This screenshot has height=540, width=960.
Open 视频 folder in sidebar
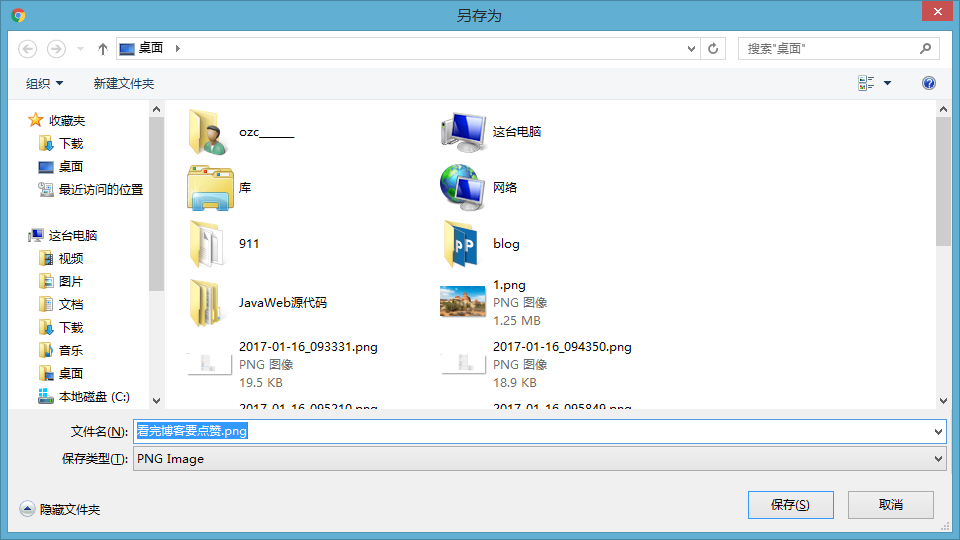pos(61,258)
